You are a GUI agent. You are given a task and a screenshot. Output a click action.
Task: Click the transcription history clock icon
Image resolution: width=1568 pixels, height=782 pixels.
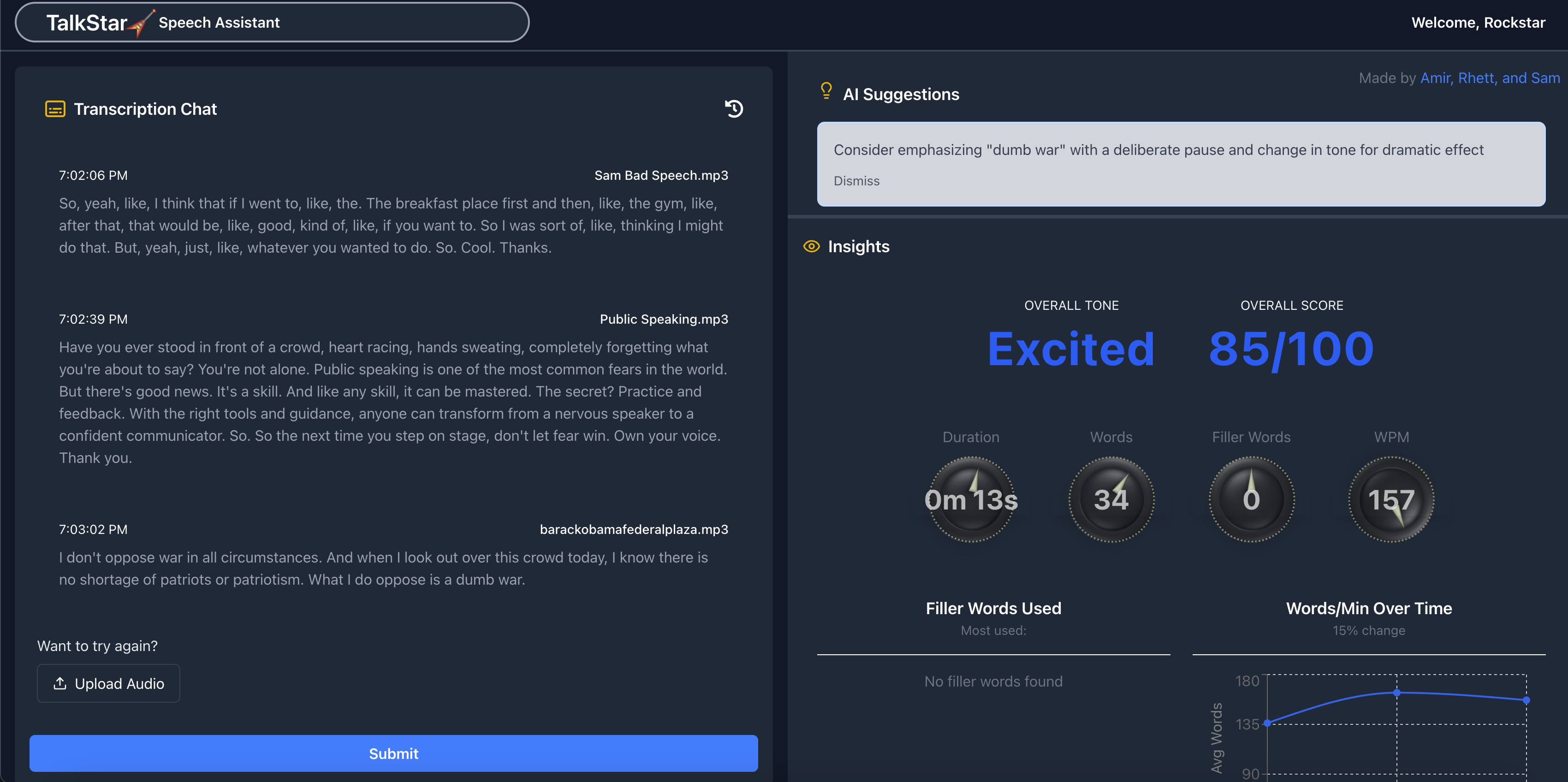(x=733, y=109)
